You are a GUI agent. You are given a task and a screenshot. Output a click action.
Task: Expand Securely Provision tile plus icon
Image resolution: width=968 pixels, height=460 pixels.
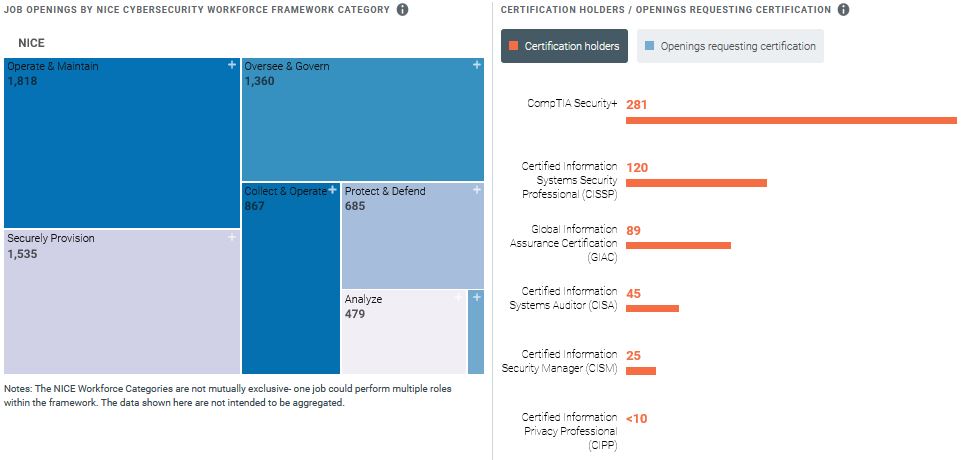click(231, 237)
